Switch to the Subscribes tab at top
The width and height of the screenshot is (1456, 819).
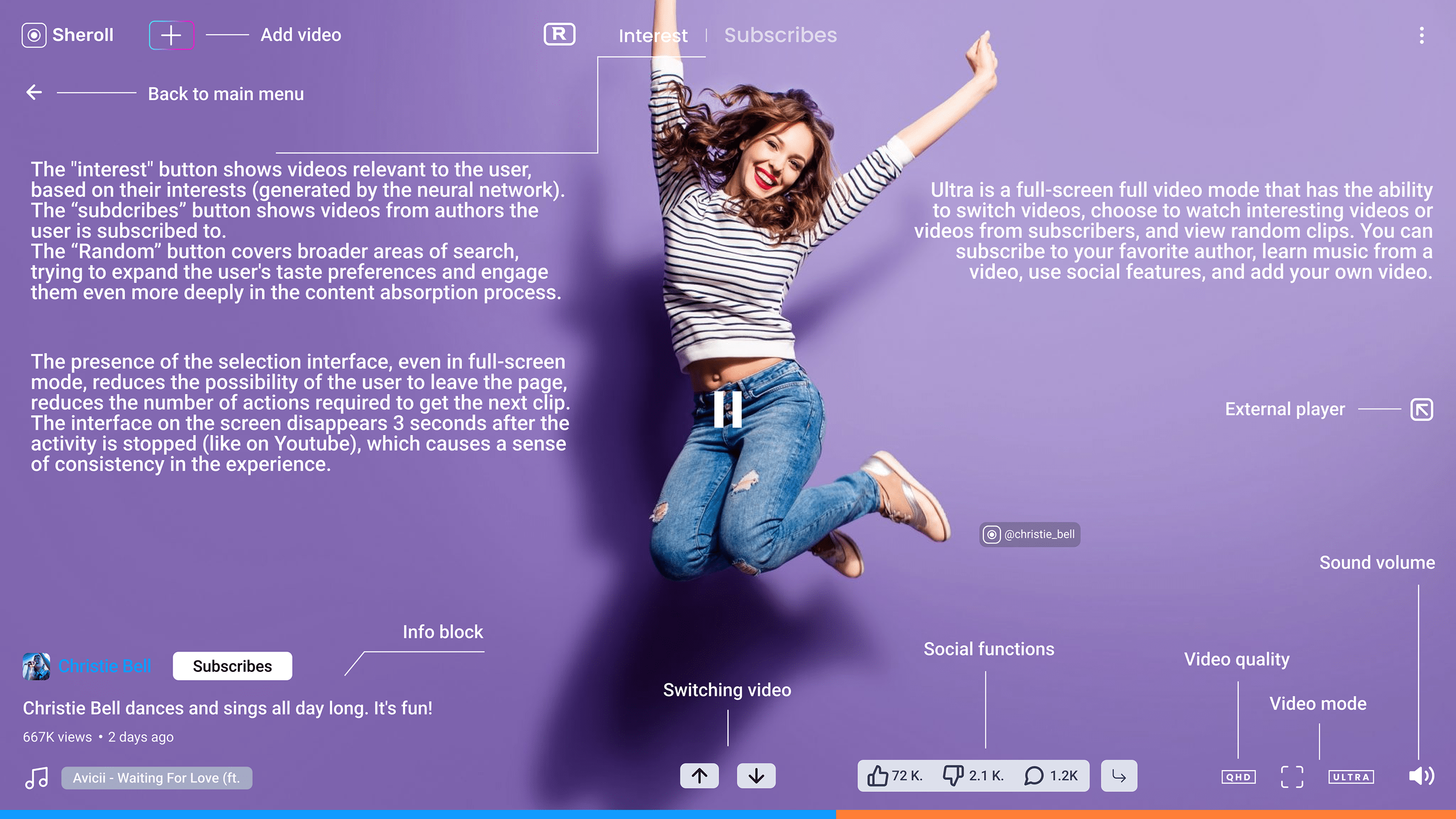pyautogui.click(x=780, y=35)
